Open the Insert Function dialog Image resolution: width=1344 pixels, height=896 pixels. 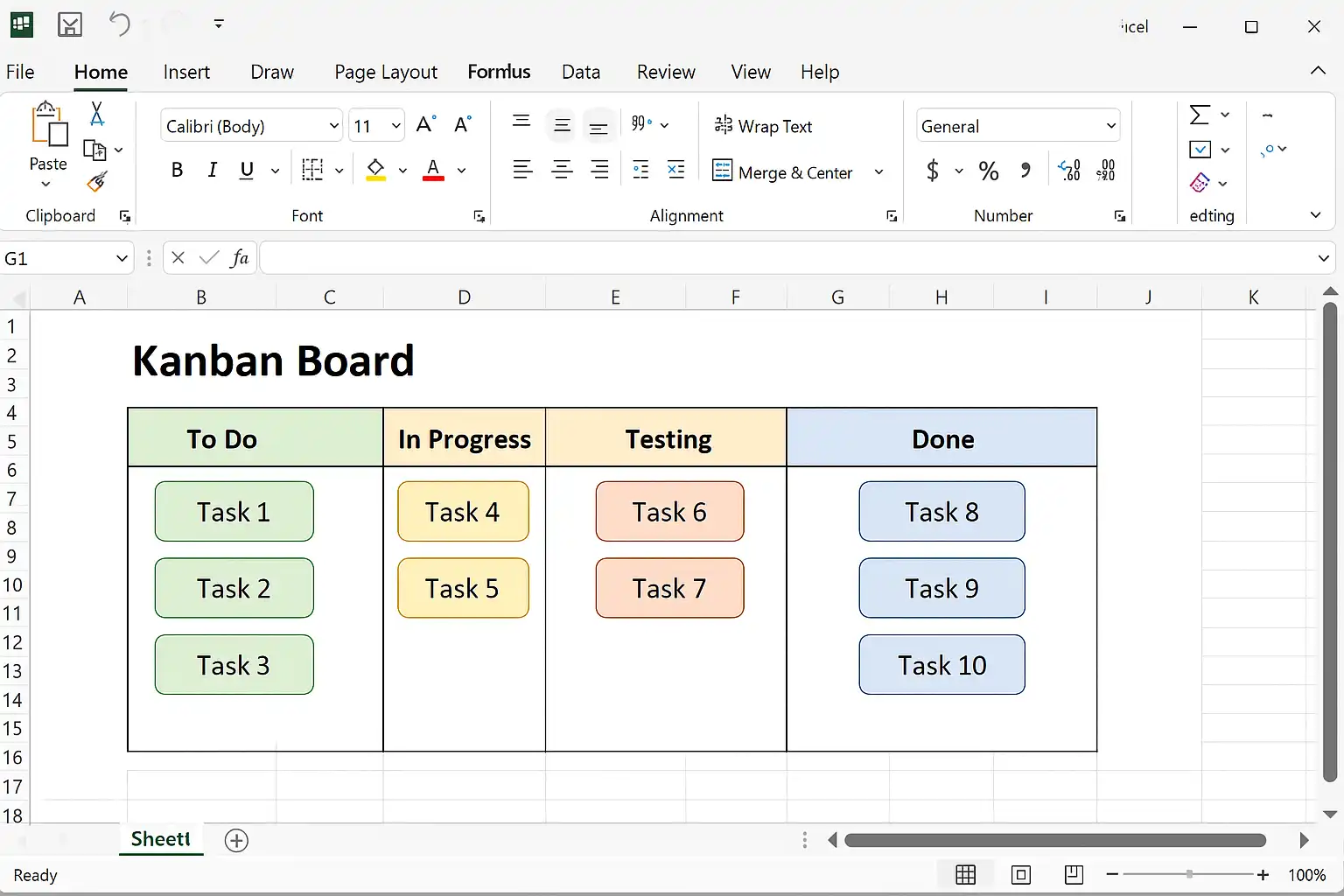(x=240, y=257)
